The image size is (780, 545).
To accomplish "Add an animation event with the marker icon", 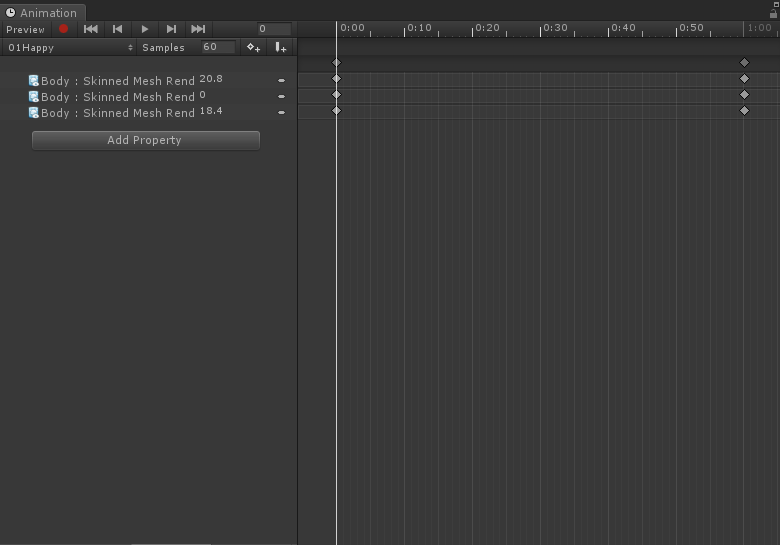I will (x=281, y=48).
